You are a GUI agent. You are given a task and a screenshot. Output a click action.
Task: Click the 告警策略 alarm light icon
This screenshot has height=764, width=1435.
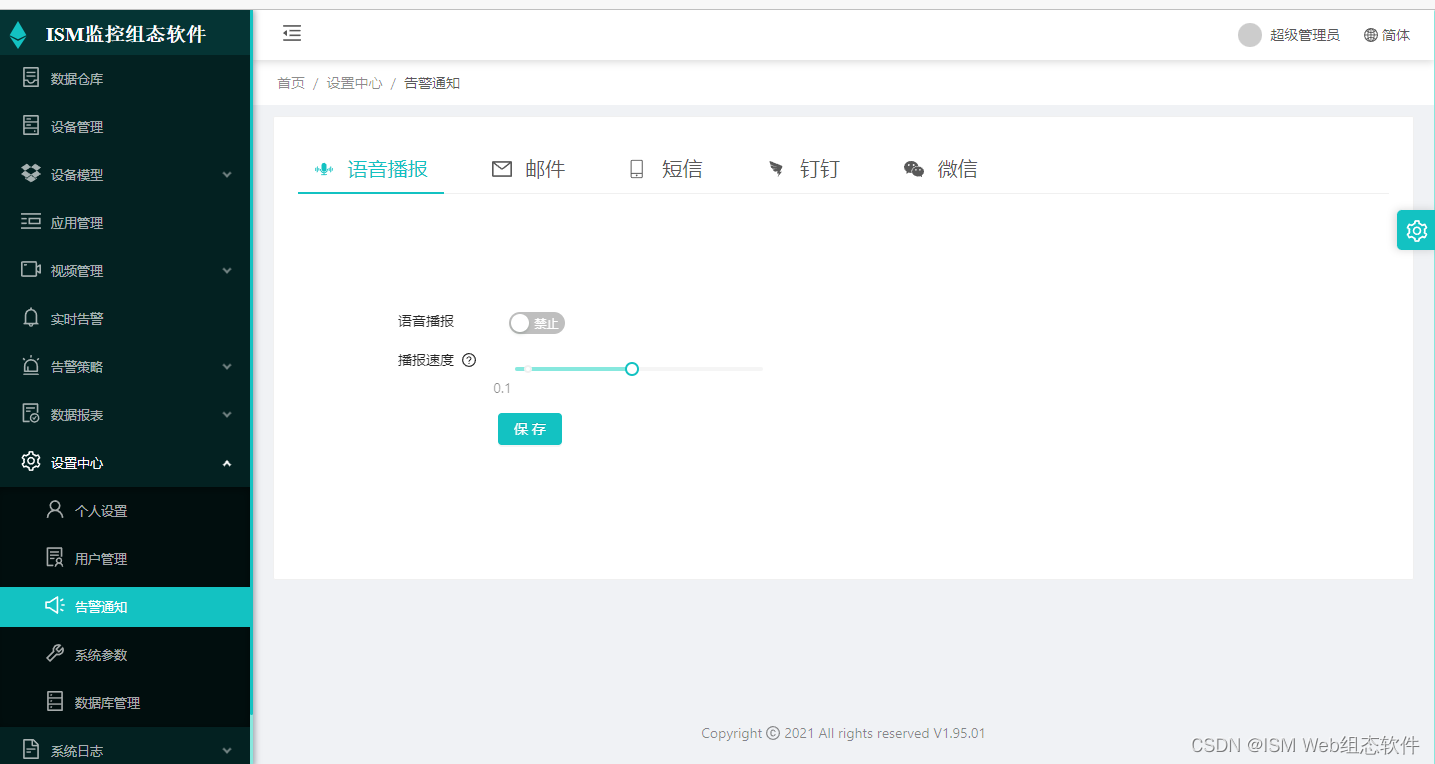(x=31, y=366)
